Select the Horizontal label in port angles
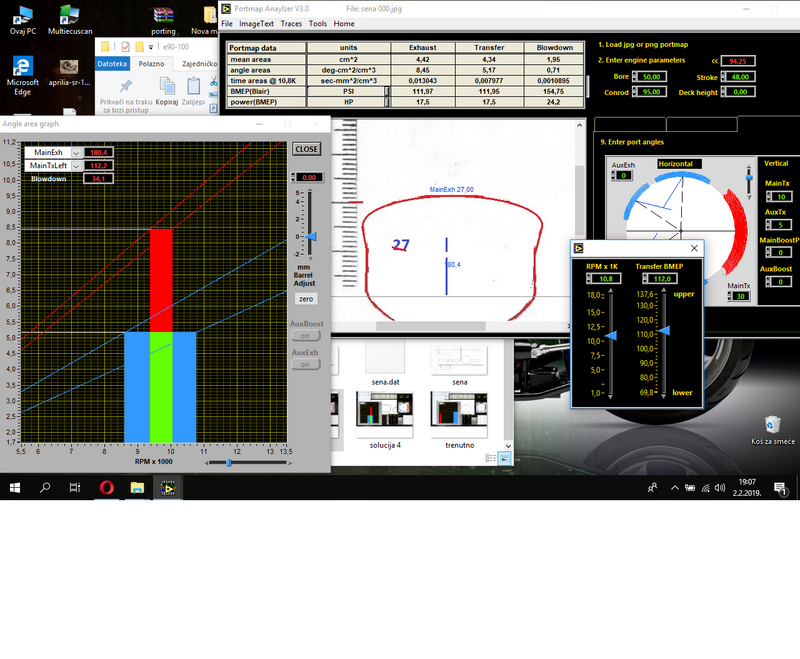 [x=679, y=164]
